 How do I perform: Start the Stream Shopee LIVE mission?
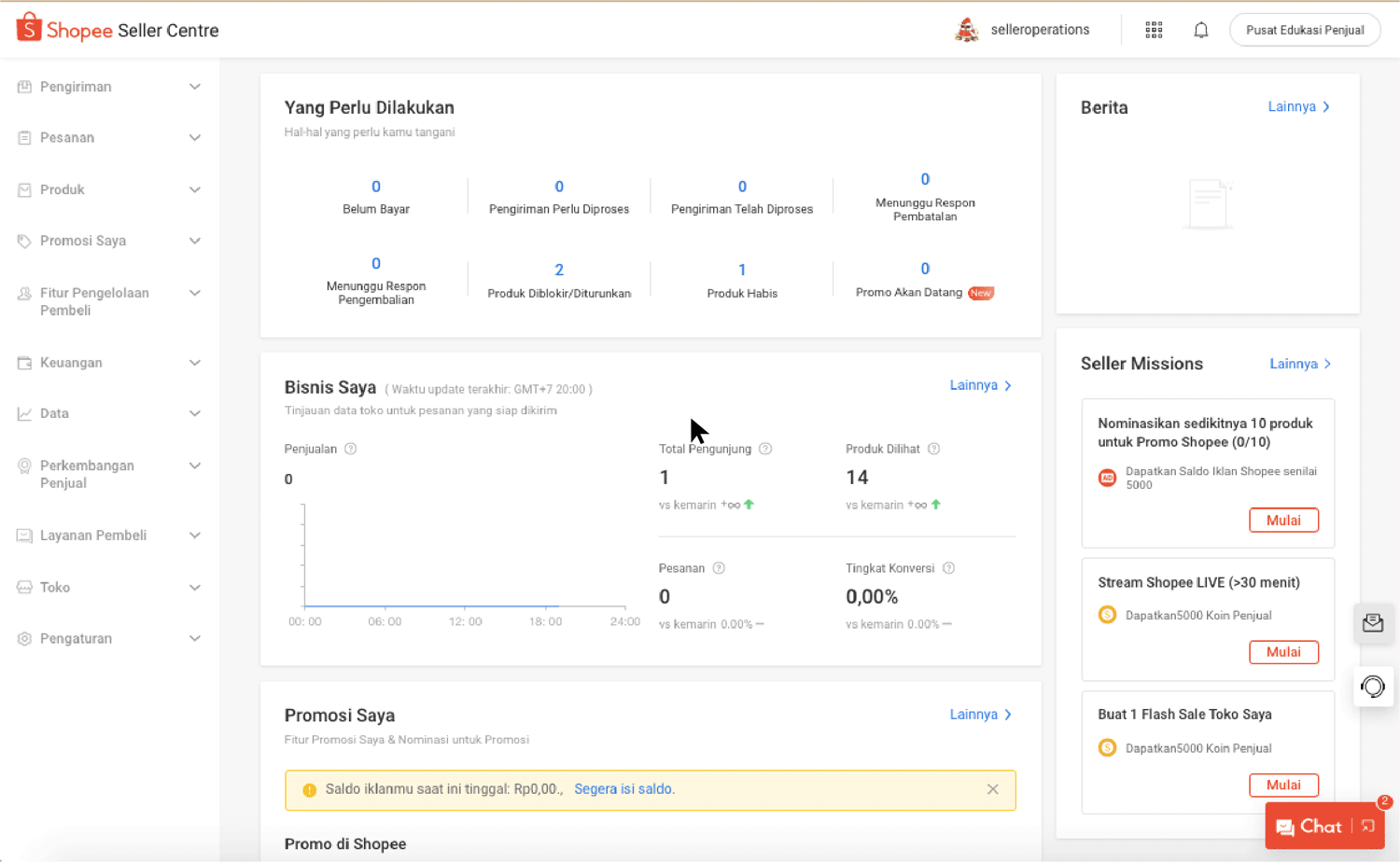click(x=1283, y=652)
